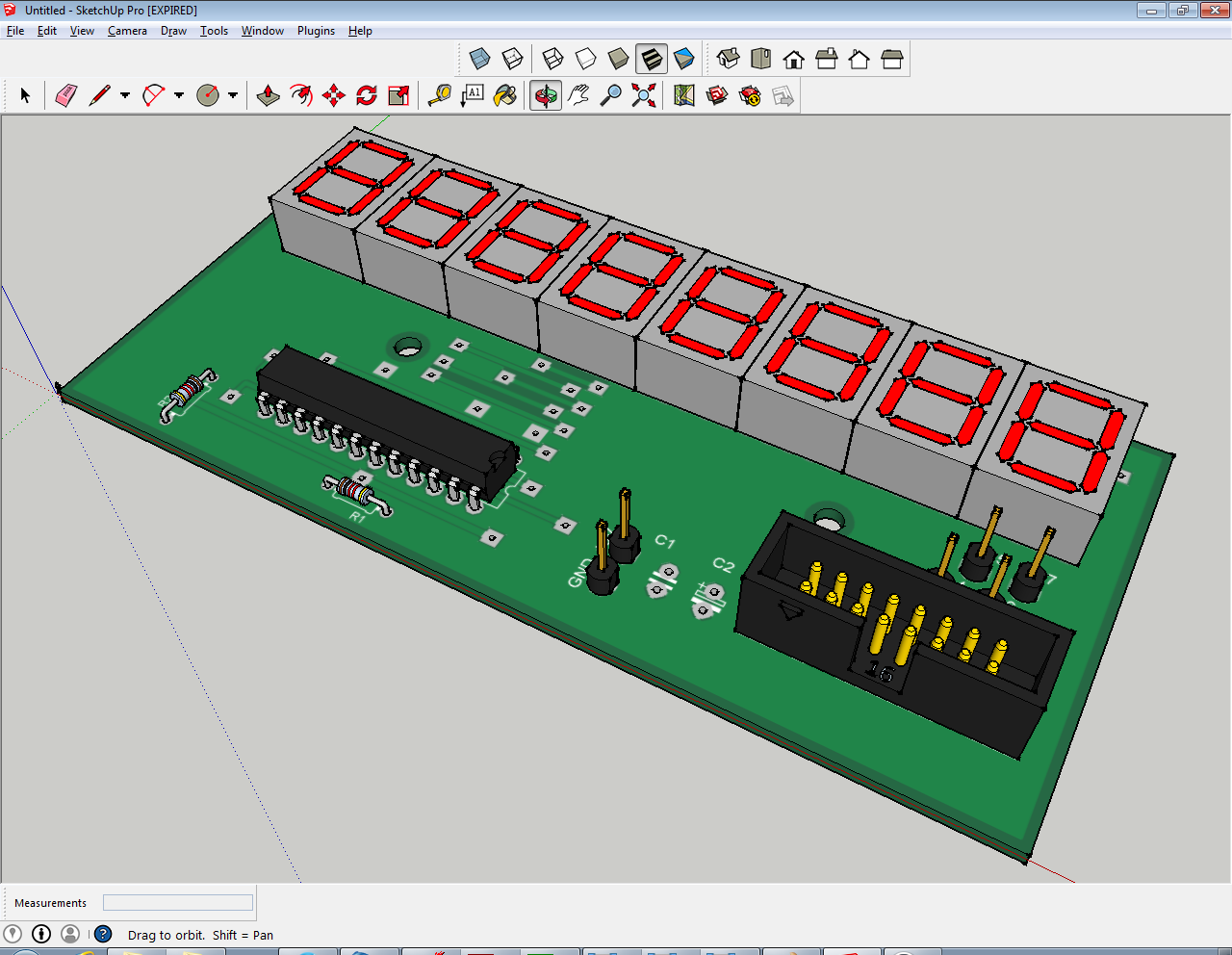
Task: Switch to the Iso view
Action: 729,59
